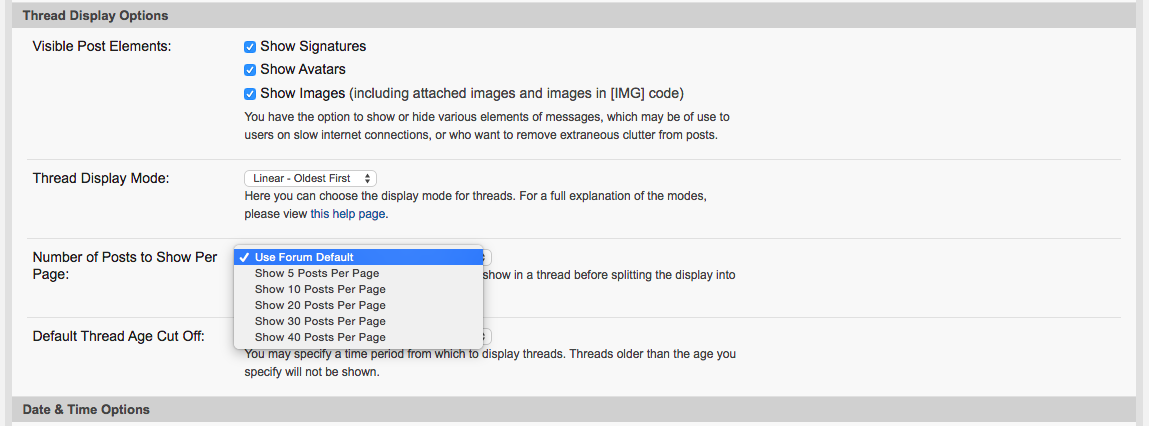Pick Show 30 Posts Per Page
Image resolution: width=1149 pixels, height=426 pixels.
[358, 322]
